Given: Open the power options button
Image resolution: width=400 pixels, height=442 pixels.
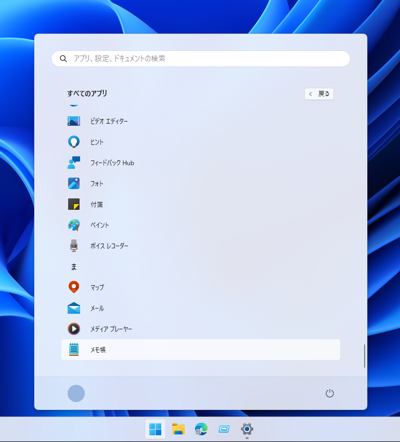Looking at the screenshot, I should coord(329,393).
